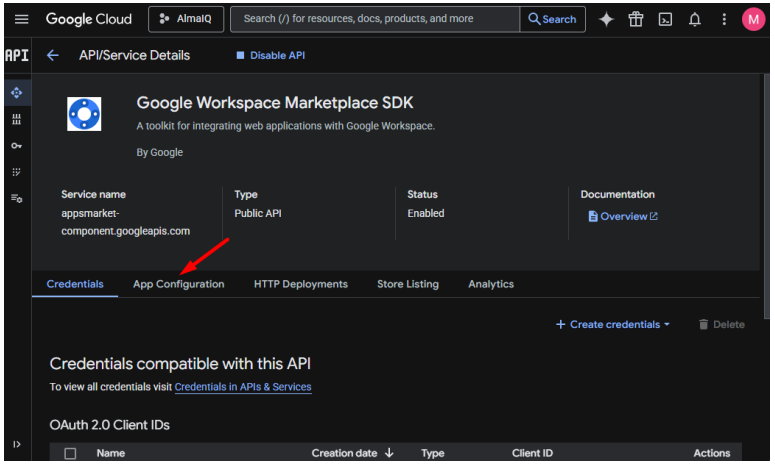
Task: Open the Gemini sparkle assistant icon
Action: [x=606, y=19]
